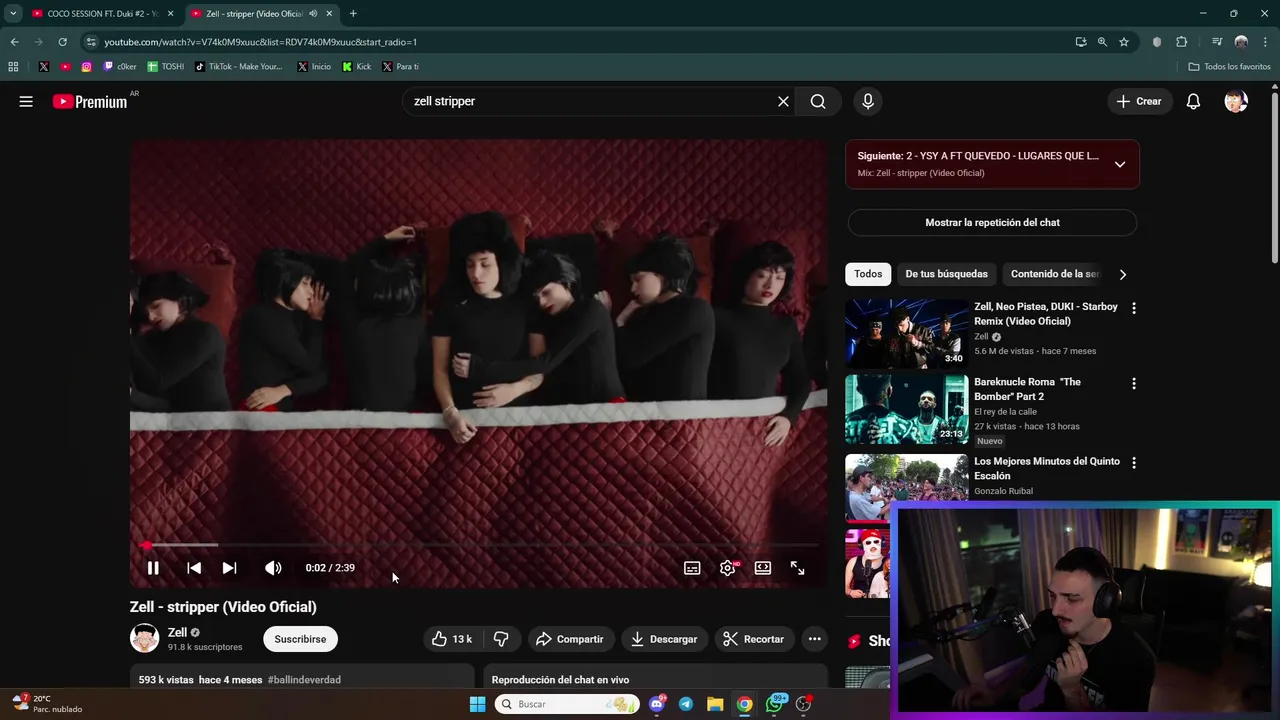Image resolution: width=1280 pixels, height=720 pixels.
Task: Open player settings gear
Action: click(728, 568)
